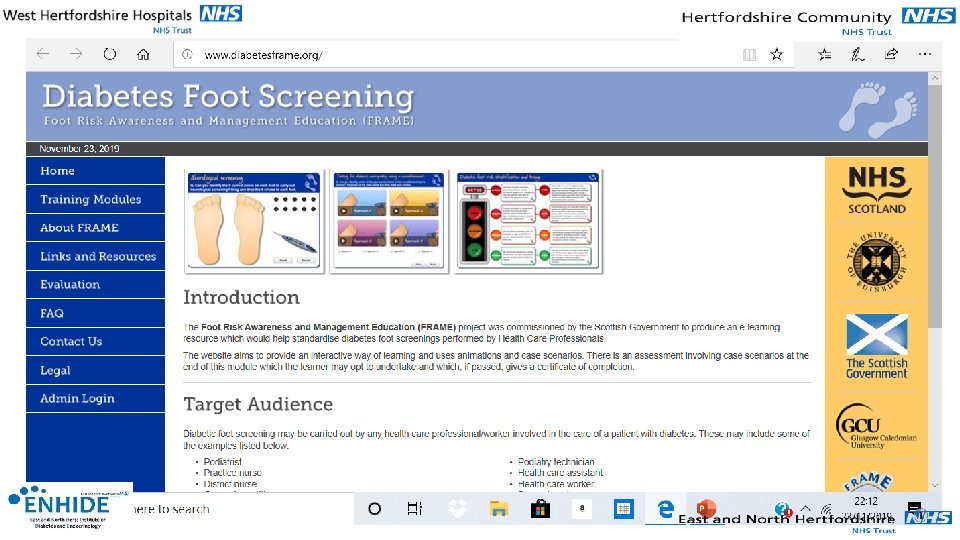Open the Home navigation item
The image size is (960, 540).
coord(96,170)
